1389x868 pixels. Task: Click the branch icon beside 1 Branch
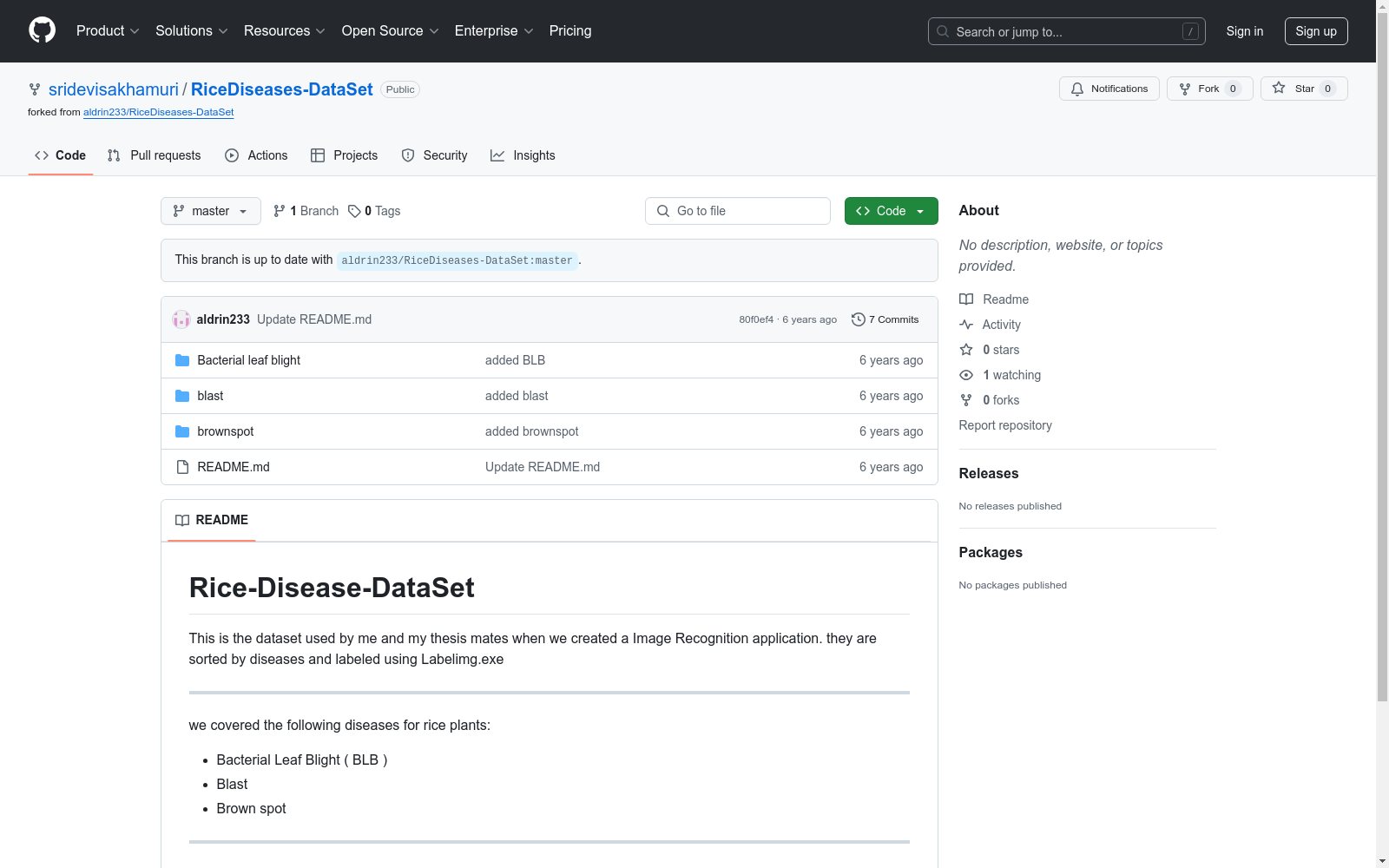pyautogui.click(x=279, y=211)
